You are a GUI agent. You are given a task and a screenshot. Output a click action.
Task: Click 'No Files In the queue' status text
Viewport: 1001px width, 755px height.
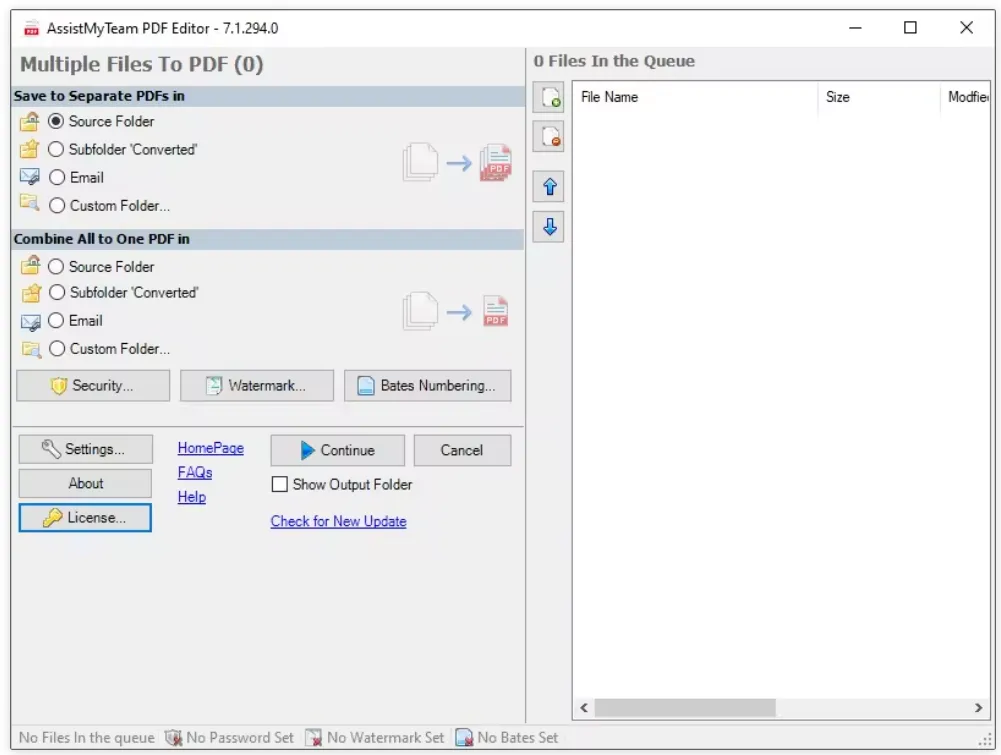click(x=87, y=738)
